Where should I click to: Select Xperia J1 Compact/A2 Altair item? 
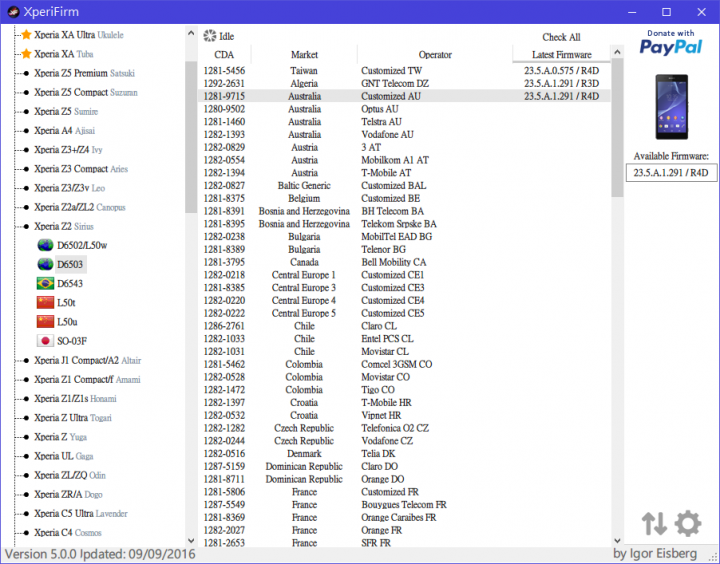click(87, 361)
